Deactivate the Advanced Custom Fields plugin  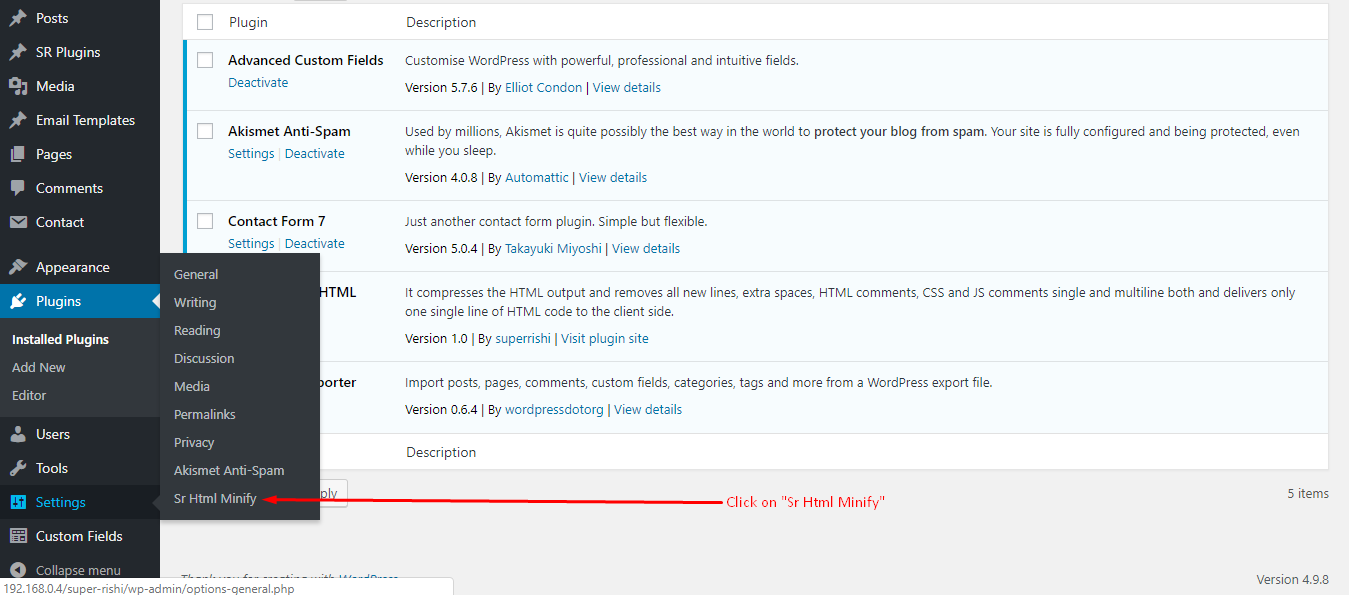coord(258,83)
